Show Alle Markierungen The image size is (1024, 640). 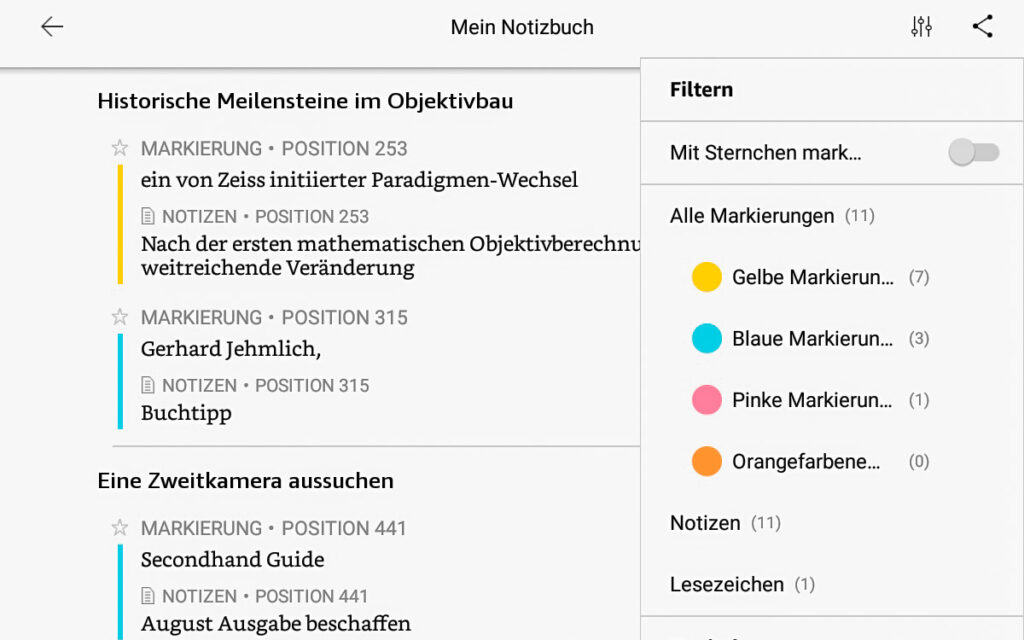coord(752,216)
